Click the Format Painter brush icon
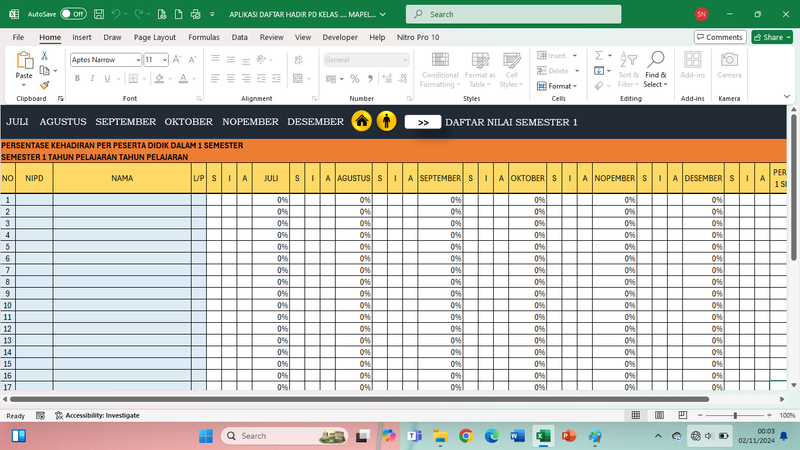 click(44, 85)
